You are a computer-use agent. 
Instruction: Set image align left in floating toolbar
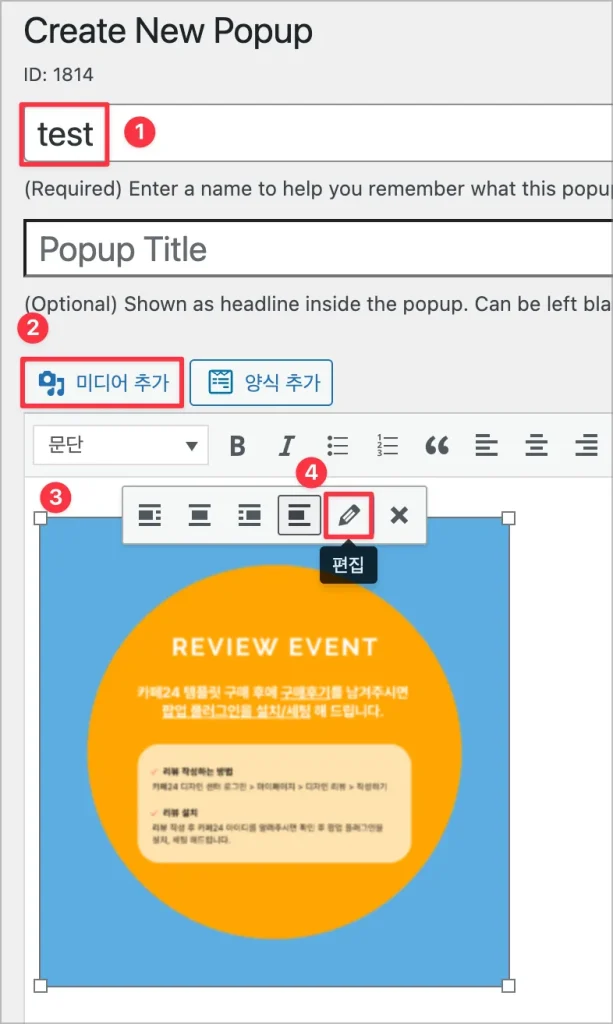150,515
